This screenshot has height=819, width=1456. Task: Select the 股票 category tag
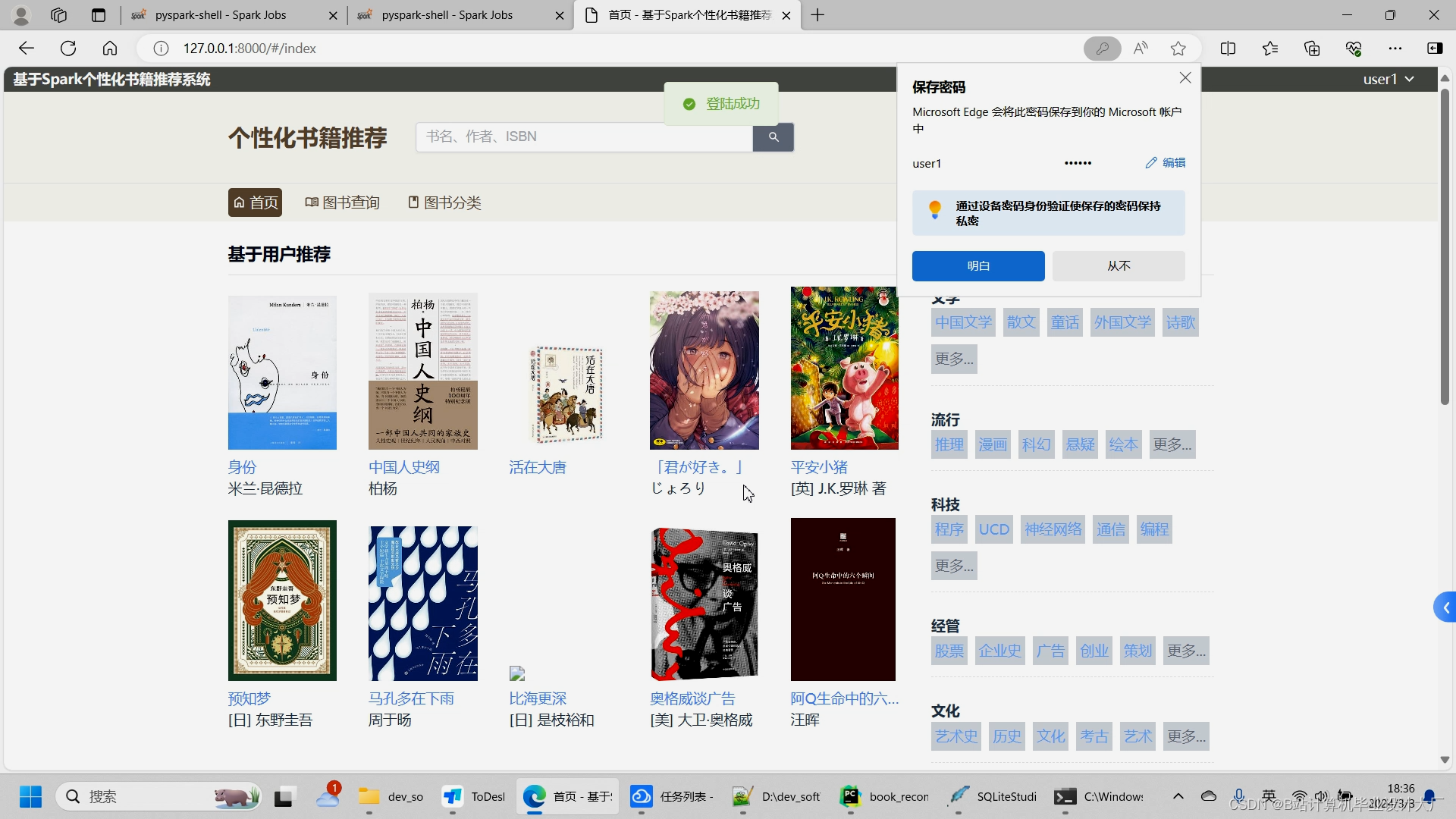[949, 651]
